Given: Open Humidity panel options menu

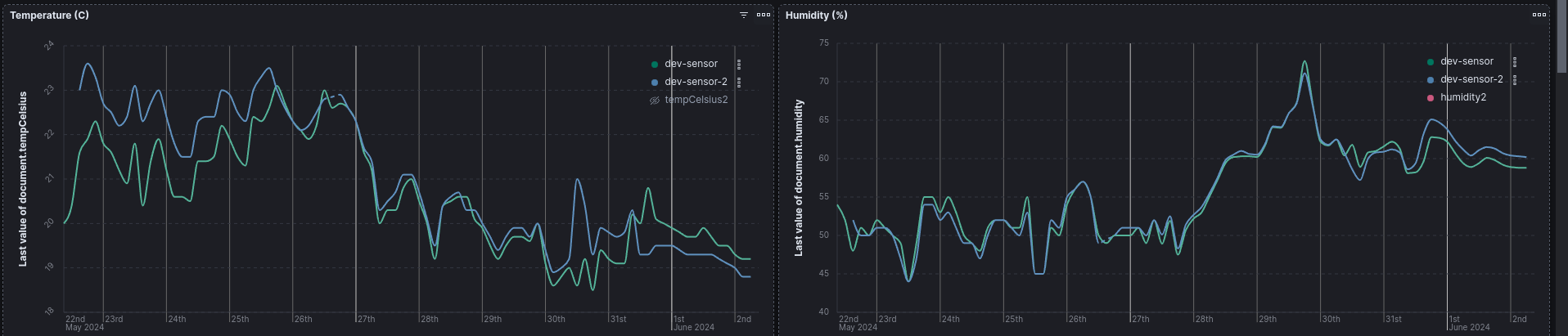Looking at the screenshot, I should click(x=1539, y=15).
